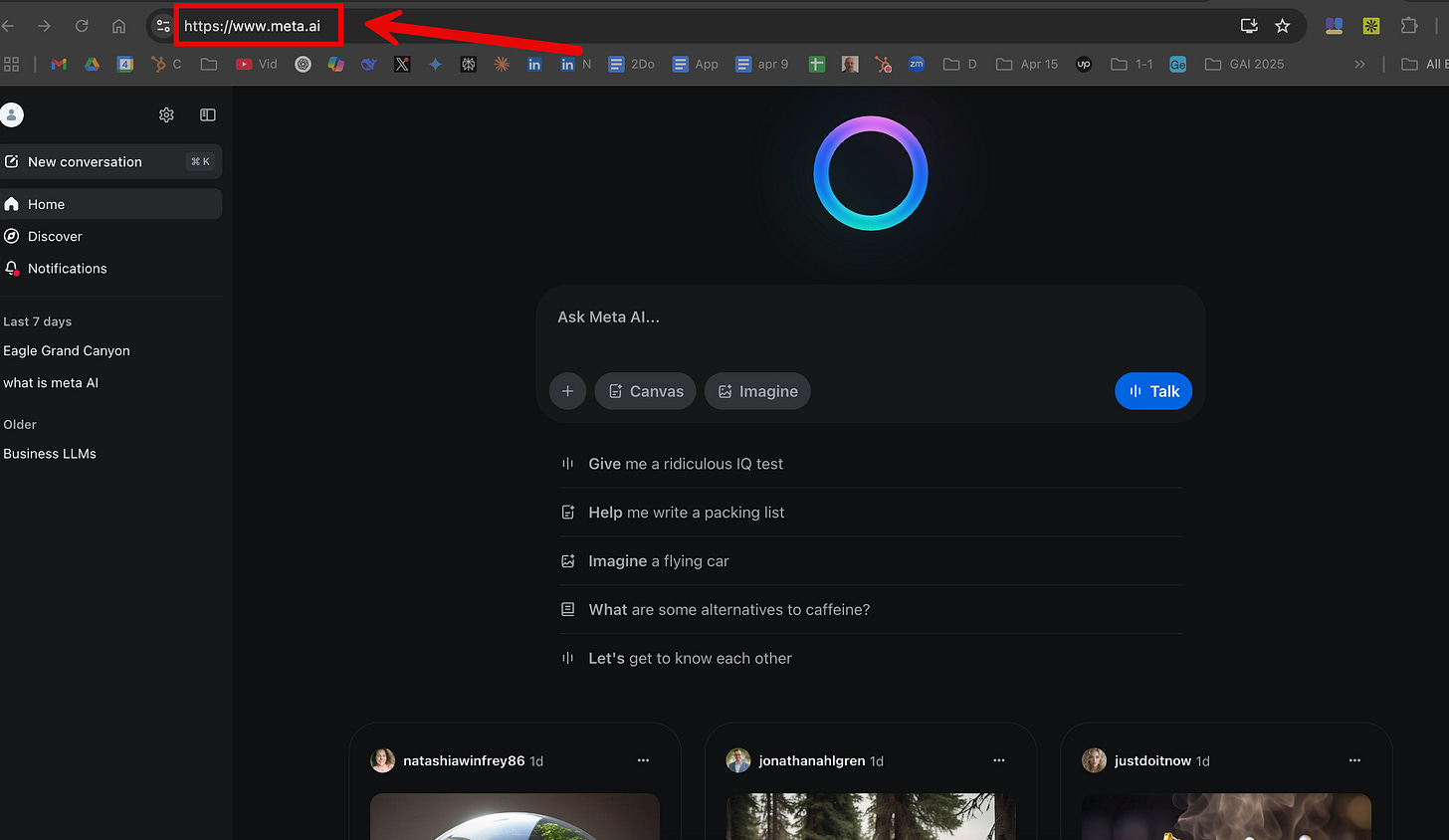Select the Canvas option
Screen dimensions: 1449x840
click(x=645, y=391)
